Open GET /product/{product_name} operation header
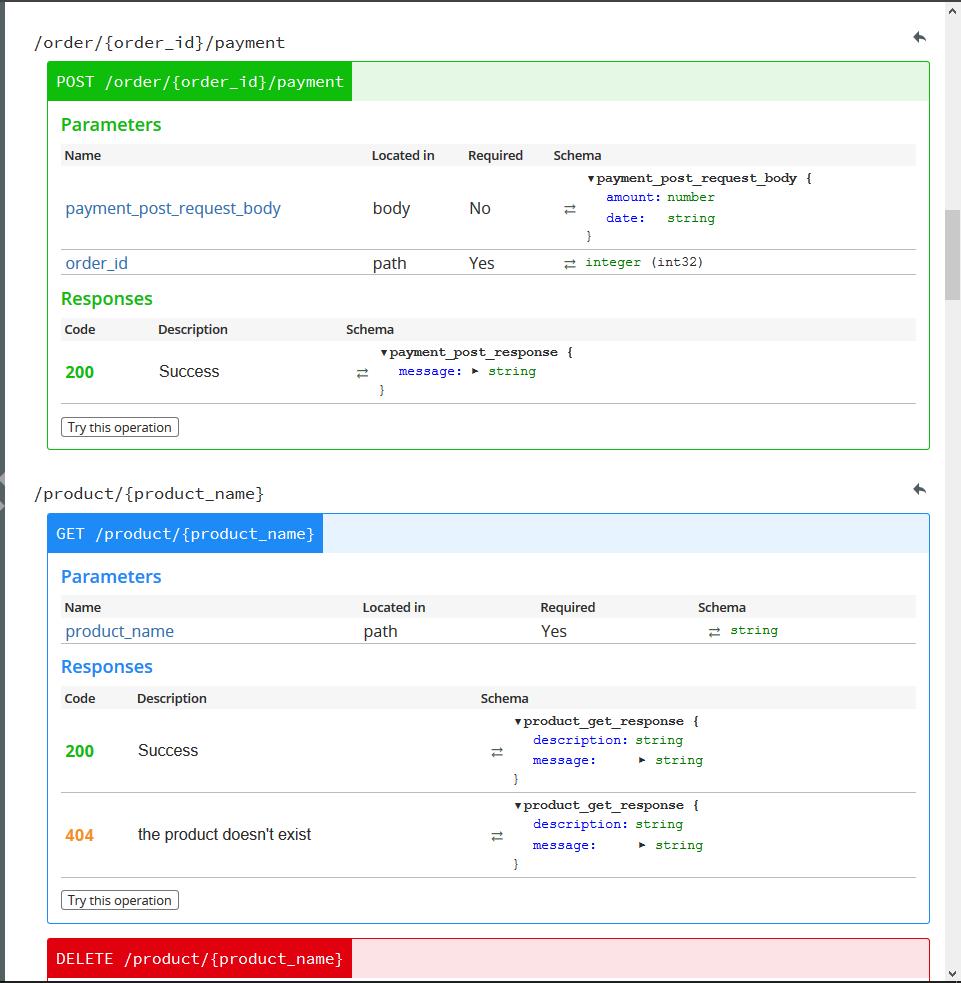The width and height of the screenshot is (961, 983). (x=185, y=534)
